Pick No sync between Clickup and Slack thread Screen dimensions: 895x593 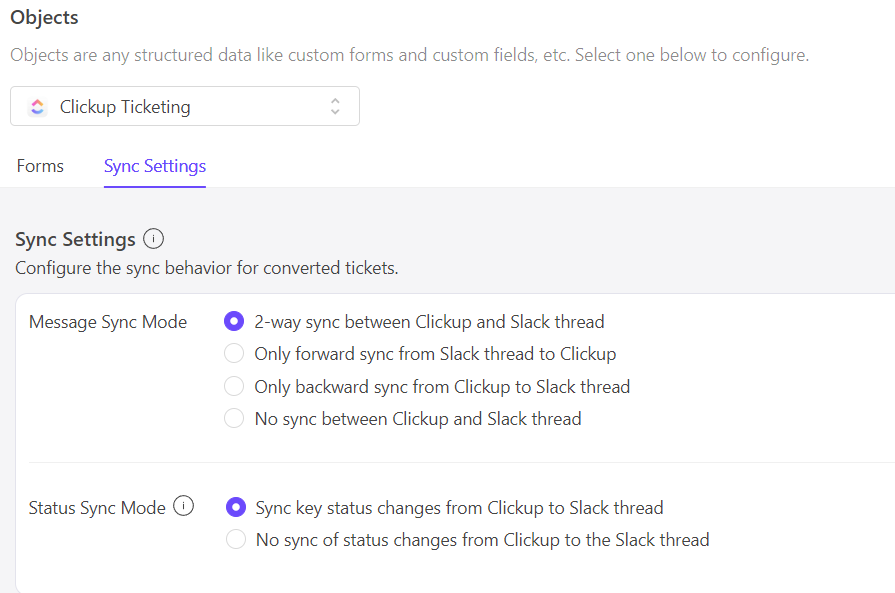(x=234, y=419)
